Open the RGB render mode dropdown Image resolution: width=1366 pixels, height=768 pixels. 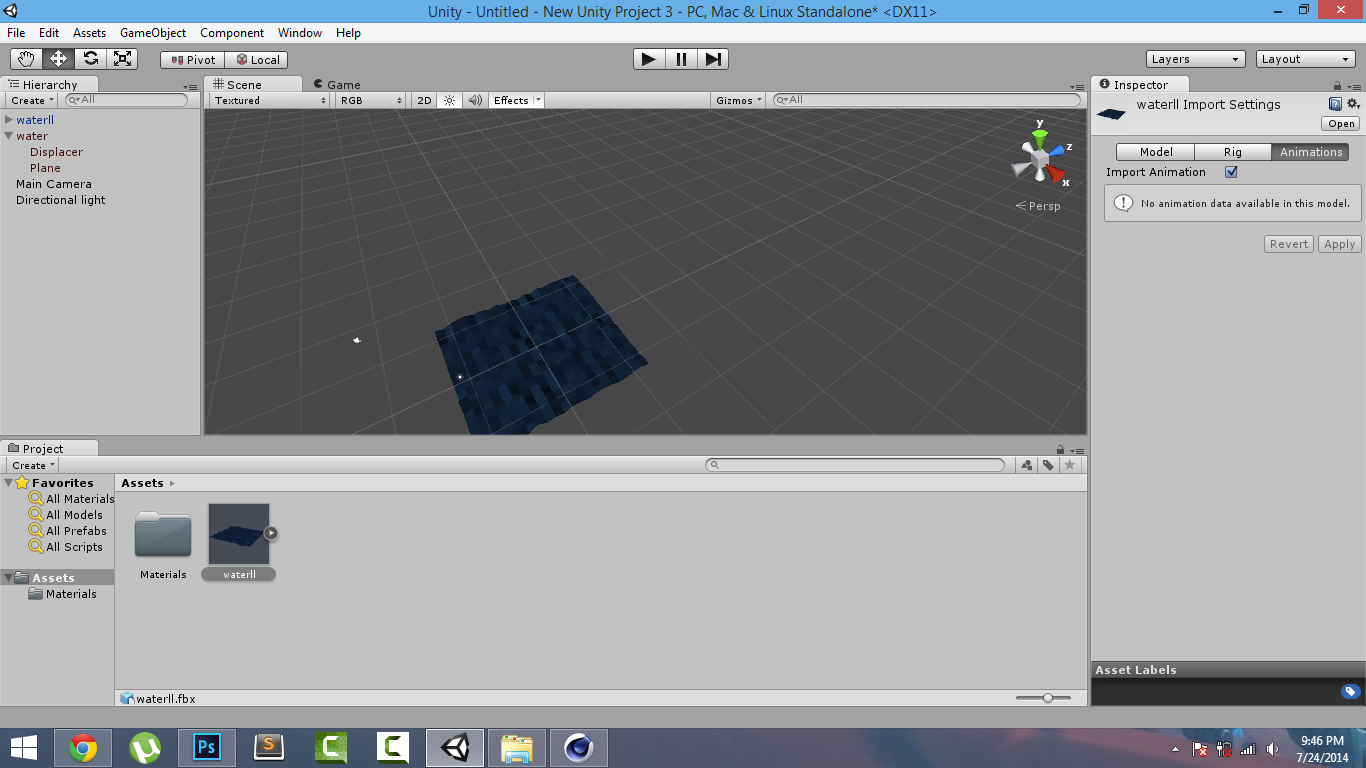[370, 100]
